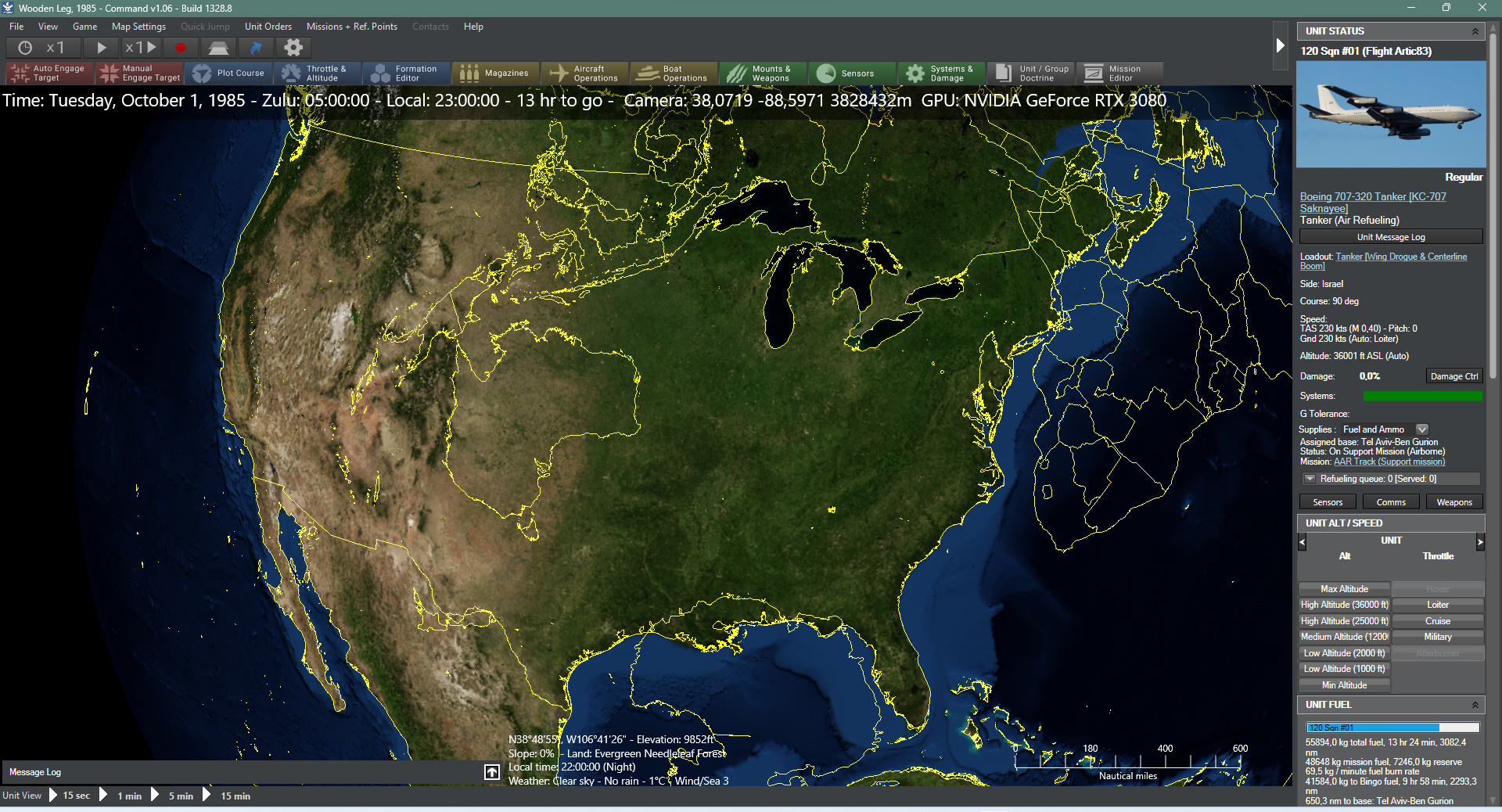The width and height of the screenshot is (1502, 812).
Task: Open the File menu
Action: 16,27
